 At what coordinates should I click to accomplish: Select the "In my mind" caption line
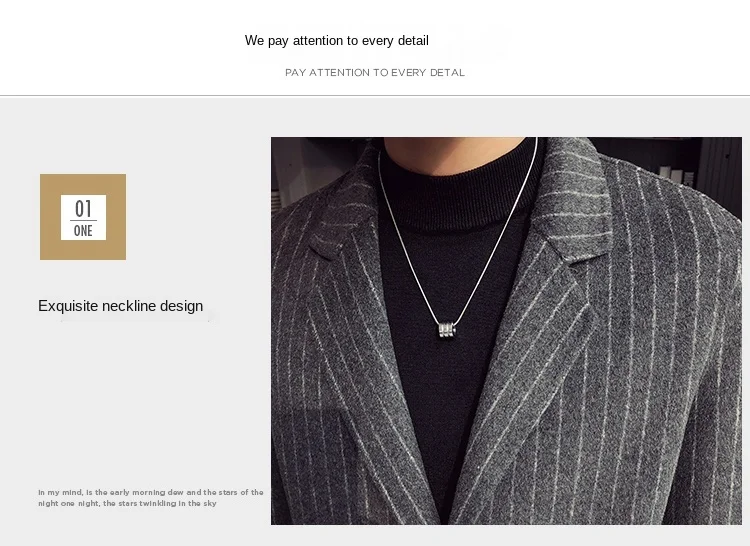(151, 492)
